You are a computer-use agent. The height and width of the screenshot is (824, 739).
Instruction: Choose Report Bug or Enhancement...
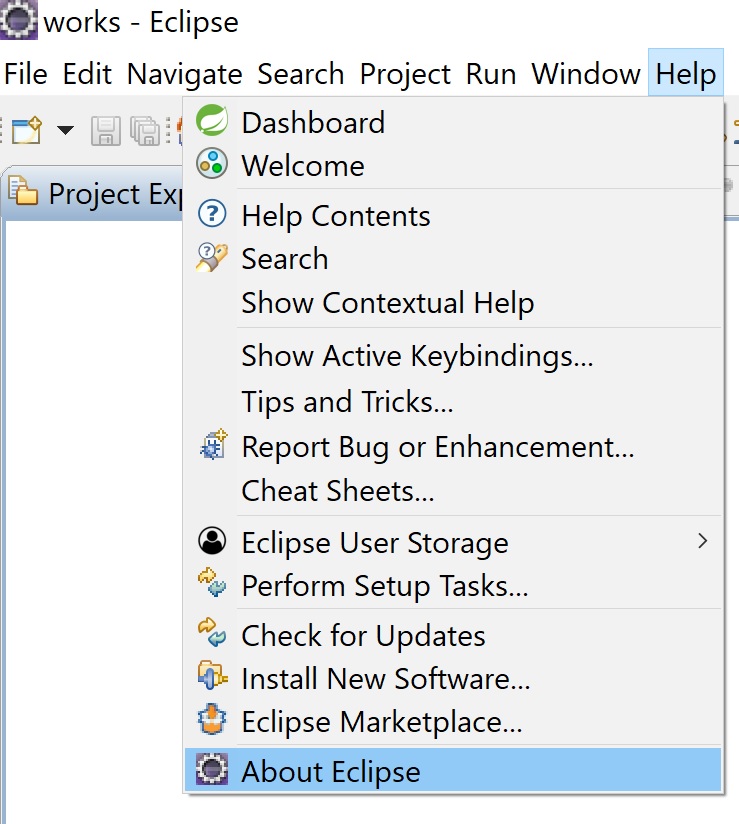(453, 447)
